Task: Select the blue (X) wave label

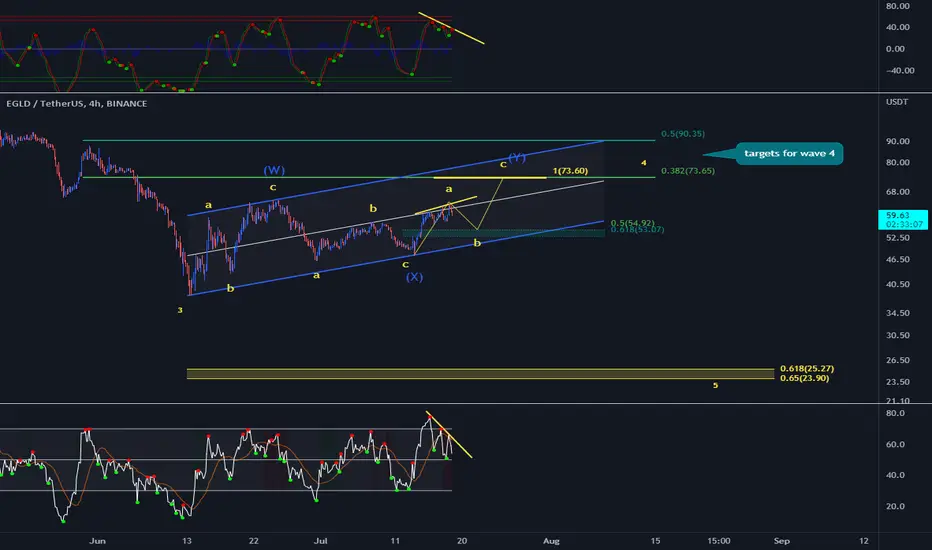Action: coord(414,277)
